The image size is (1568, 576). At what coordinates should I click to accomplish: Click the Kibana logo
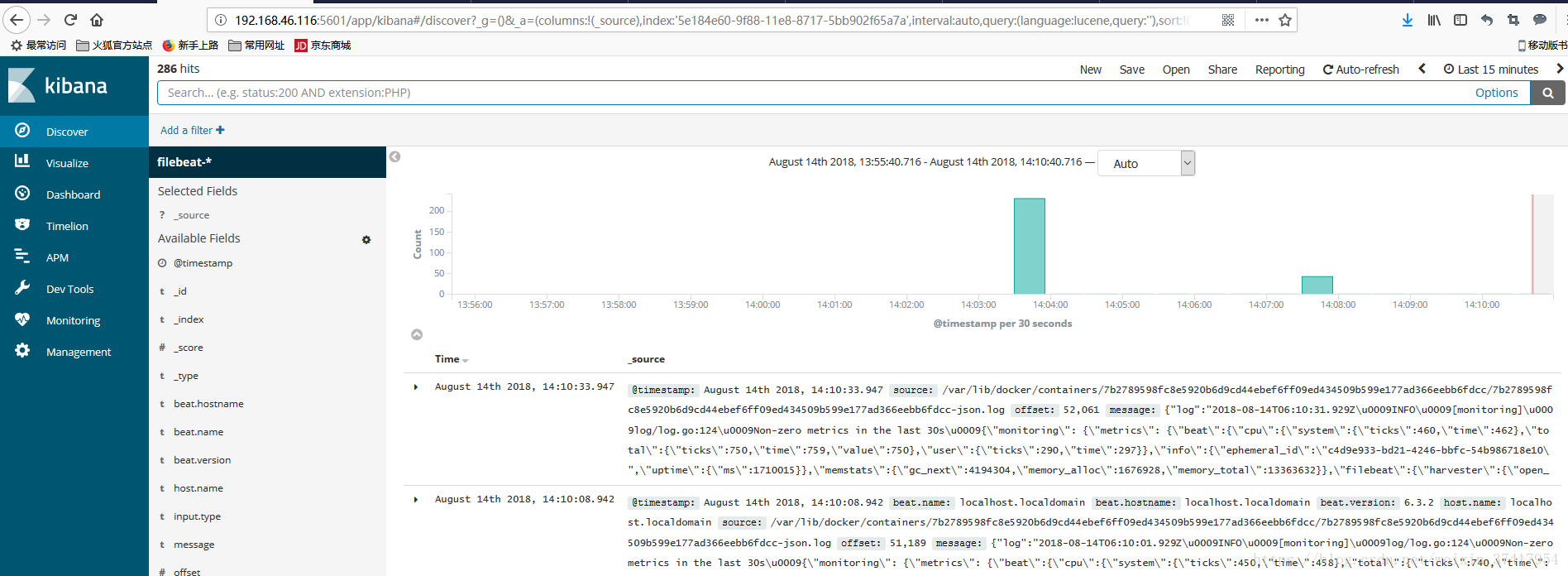coord(58,85)
